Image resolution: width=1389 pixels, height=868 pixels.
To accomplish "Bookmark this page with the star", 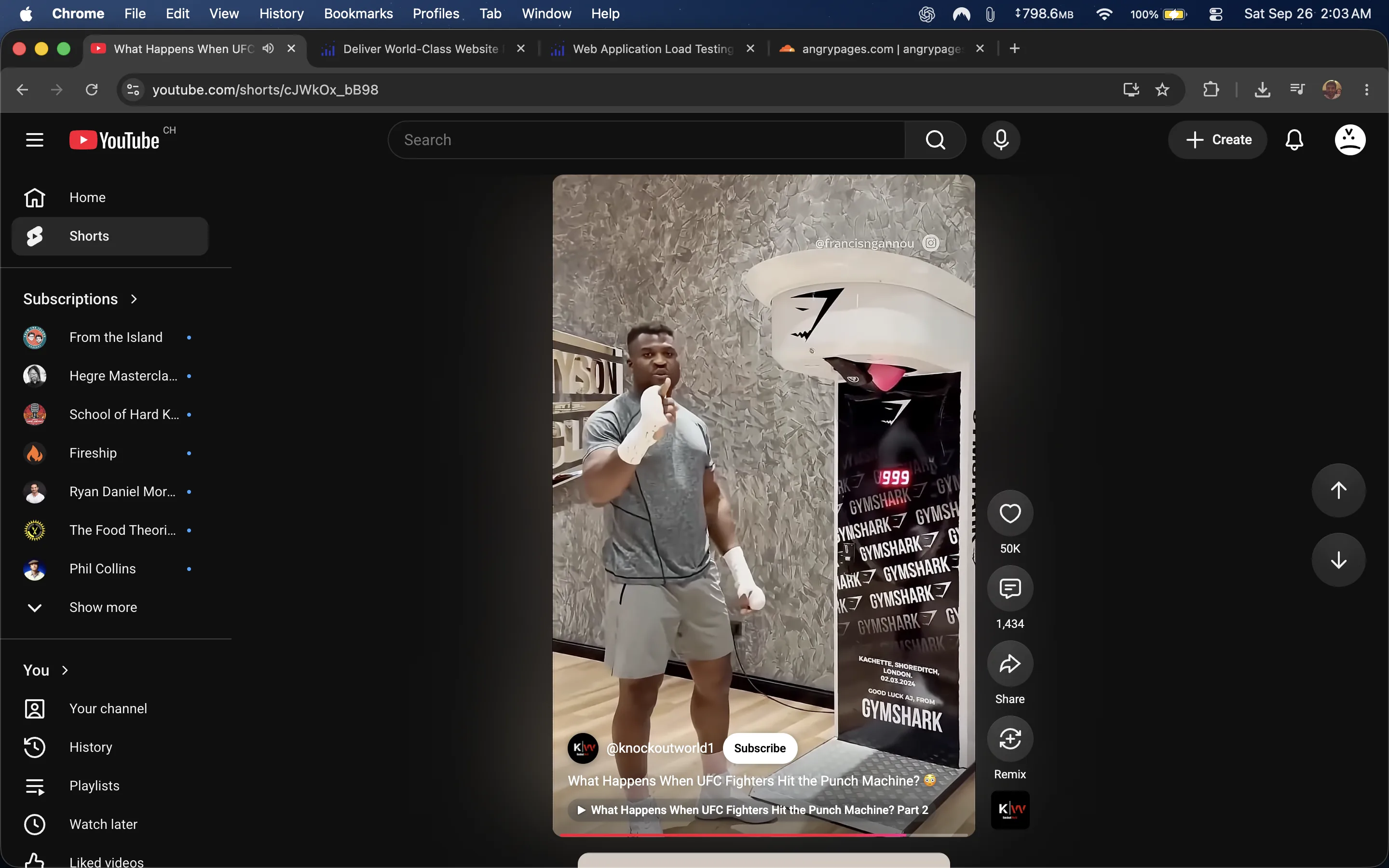I will 1162,90.
